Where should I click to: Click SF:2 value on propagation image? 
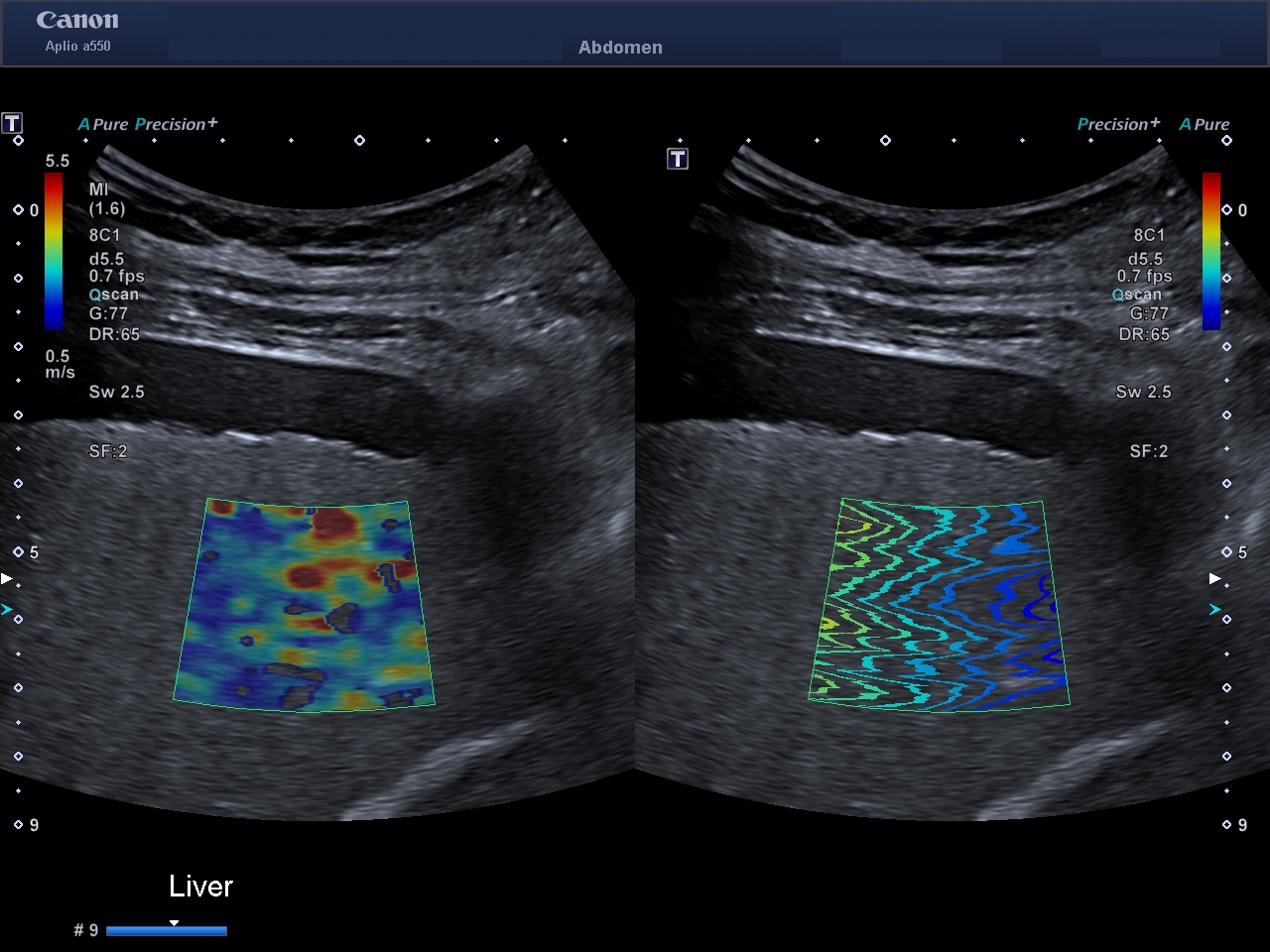(1149, 451)
